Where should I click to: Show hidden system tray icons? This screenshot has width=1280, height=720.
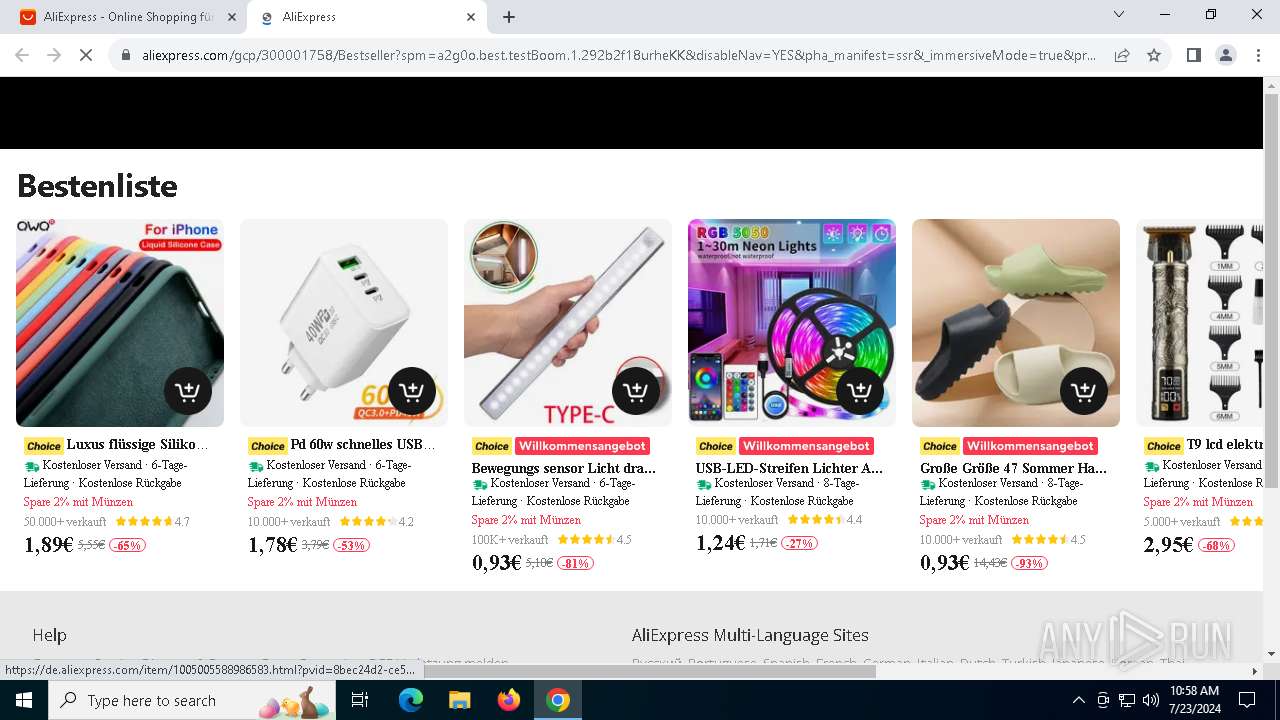(1078, 700)
